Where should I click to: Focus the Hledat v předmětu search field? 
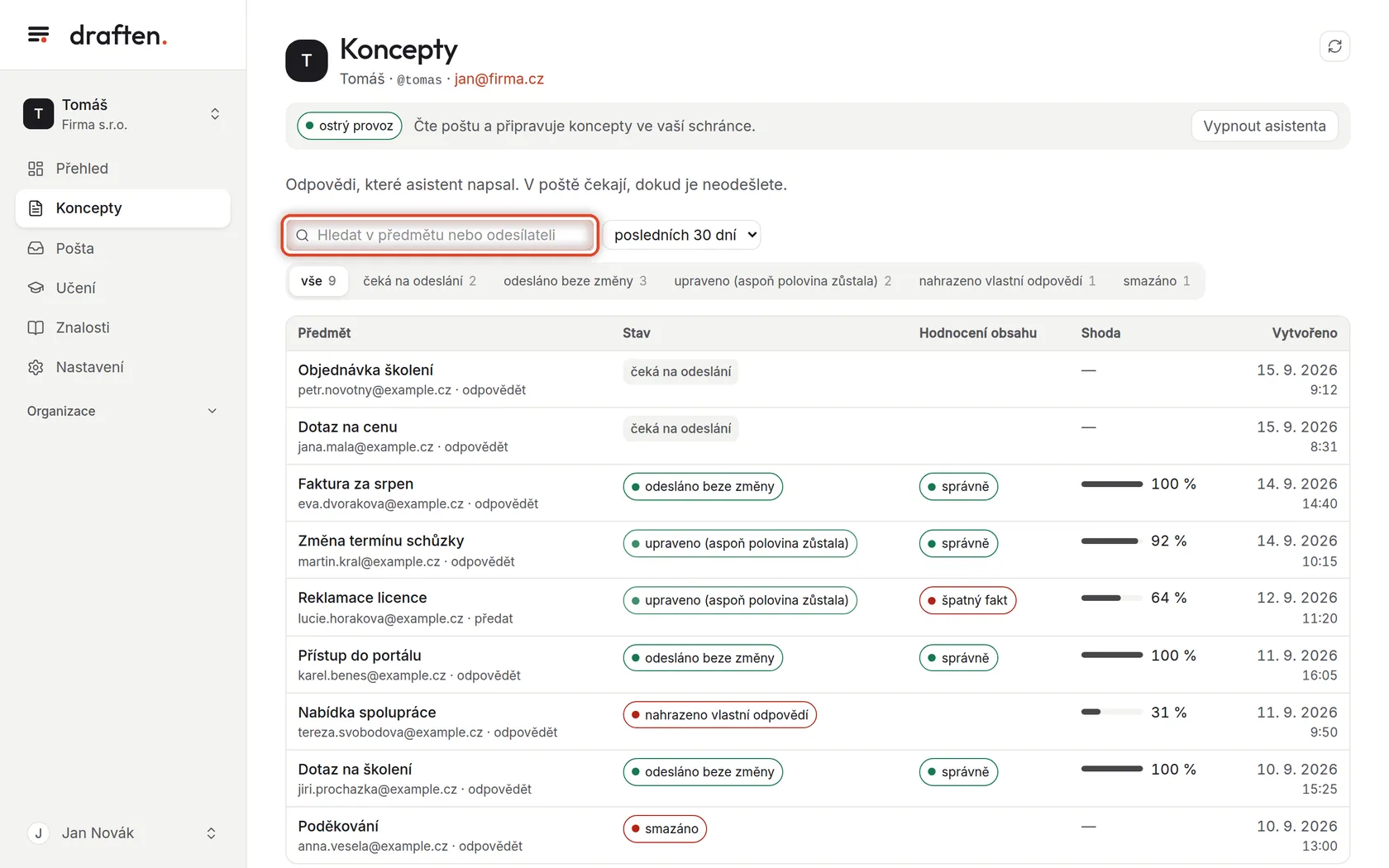pyautogui.click(x=440, y=235)
